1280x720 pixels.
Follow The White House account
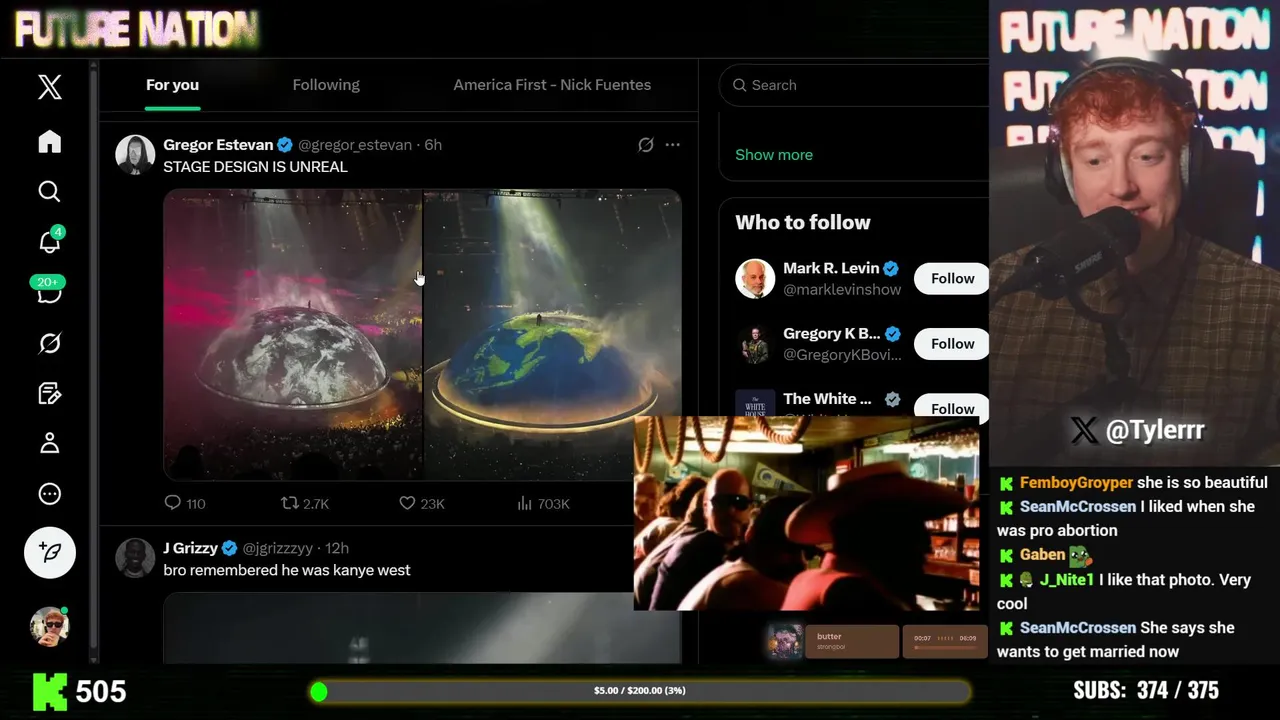pyautogui.click(x=952, y=408)
